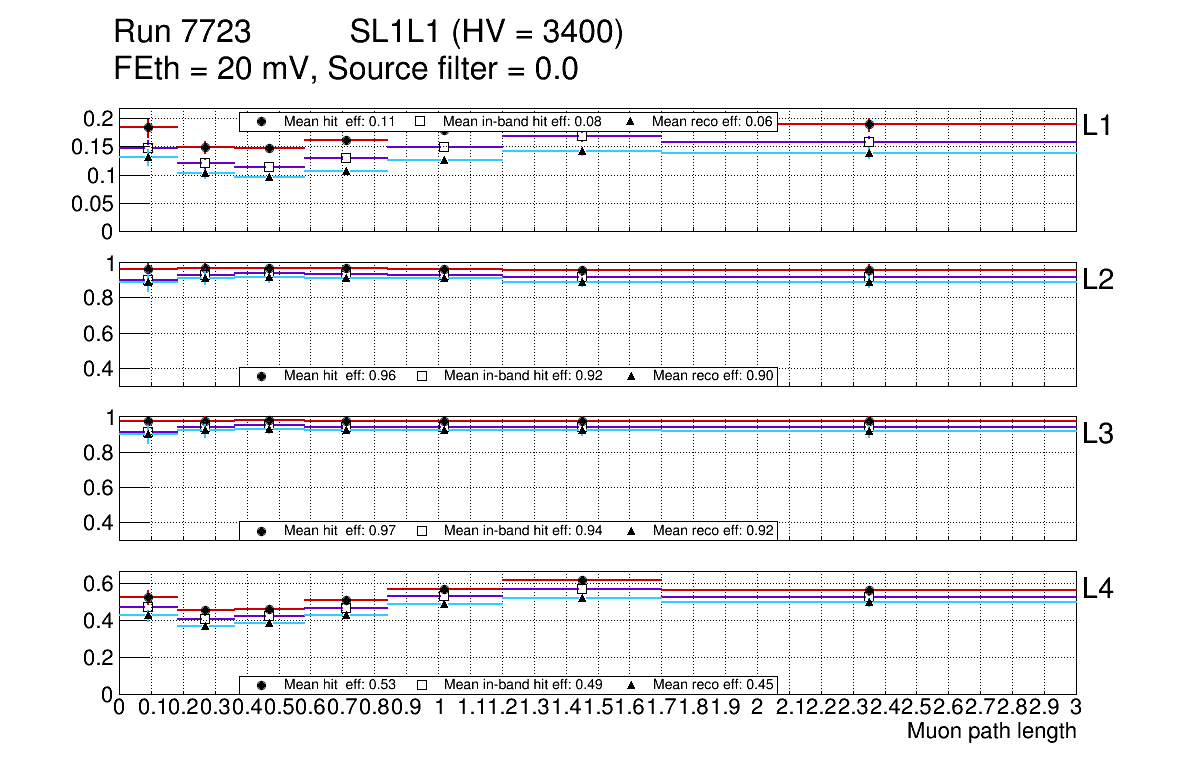The height and width of the screenshot is (772, 1196).
Task: Click the L1 panel label
Action: pyautogui.click(x=1099, y=125)
